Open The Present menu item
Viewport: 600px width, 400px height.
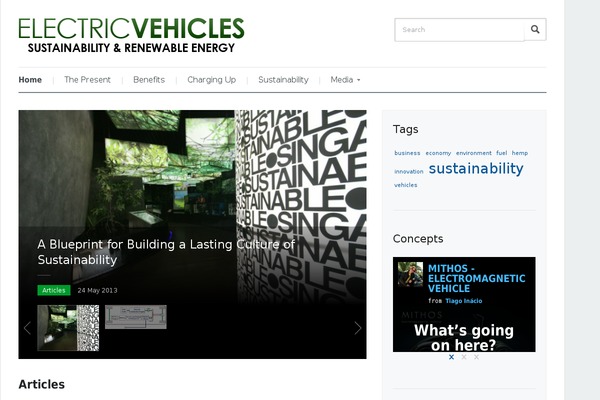pos(87,80)
